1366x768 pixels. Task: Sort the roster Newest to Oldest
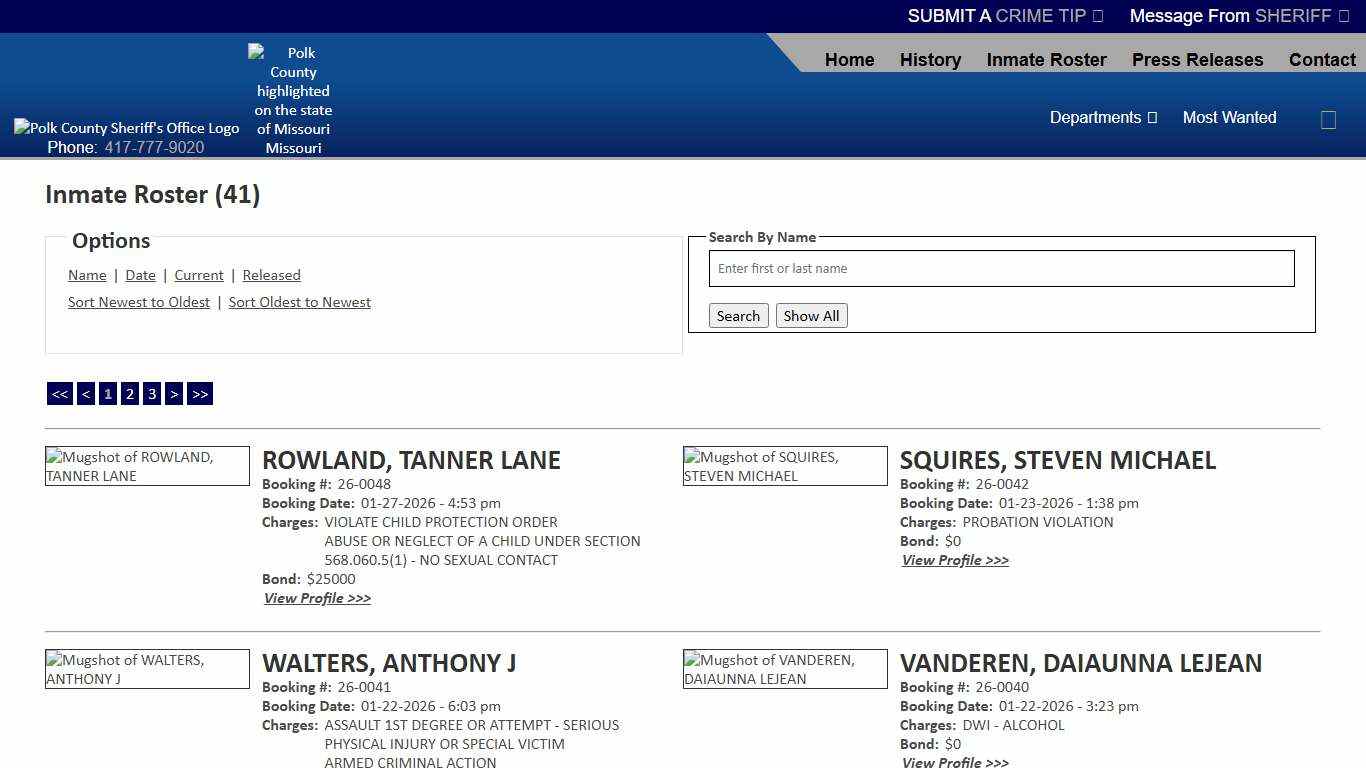(138, 302)
